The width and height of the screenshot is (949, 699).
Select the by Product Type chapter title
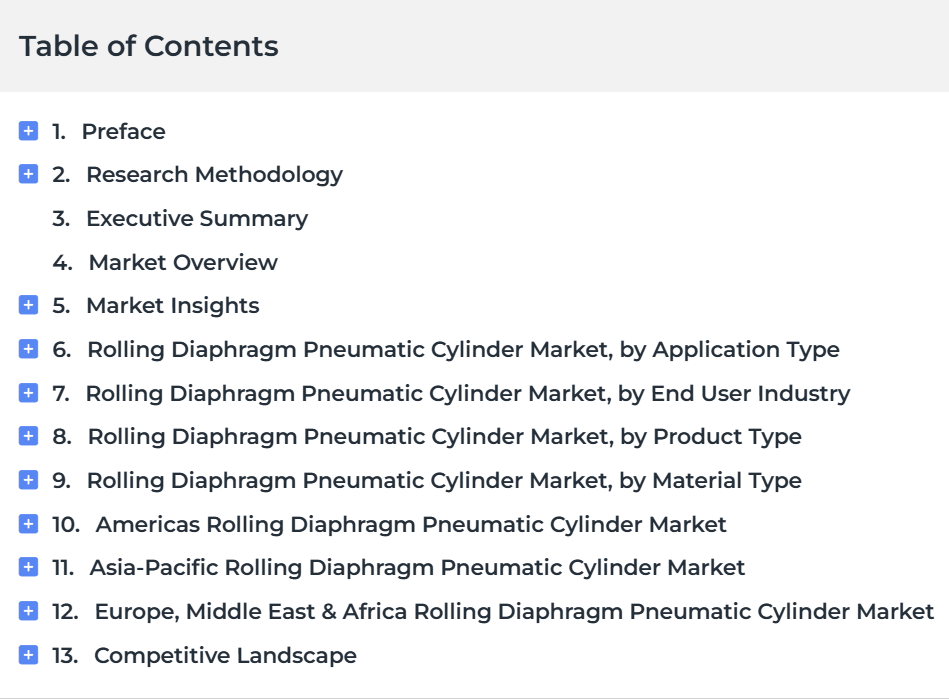coord(445,437)
